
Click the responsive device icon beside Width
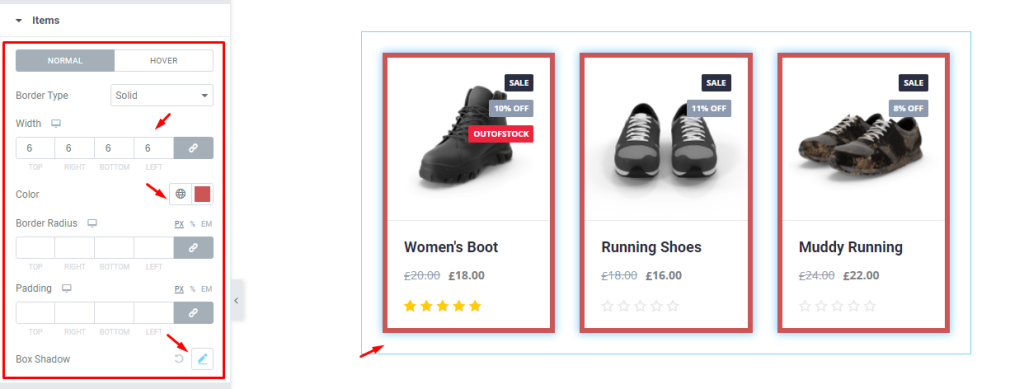56,123
